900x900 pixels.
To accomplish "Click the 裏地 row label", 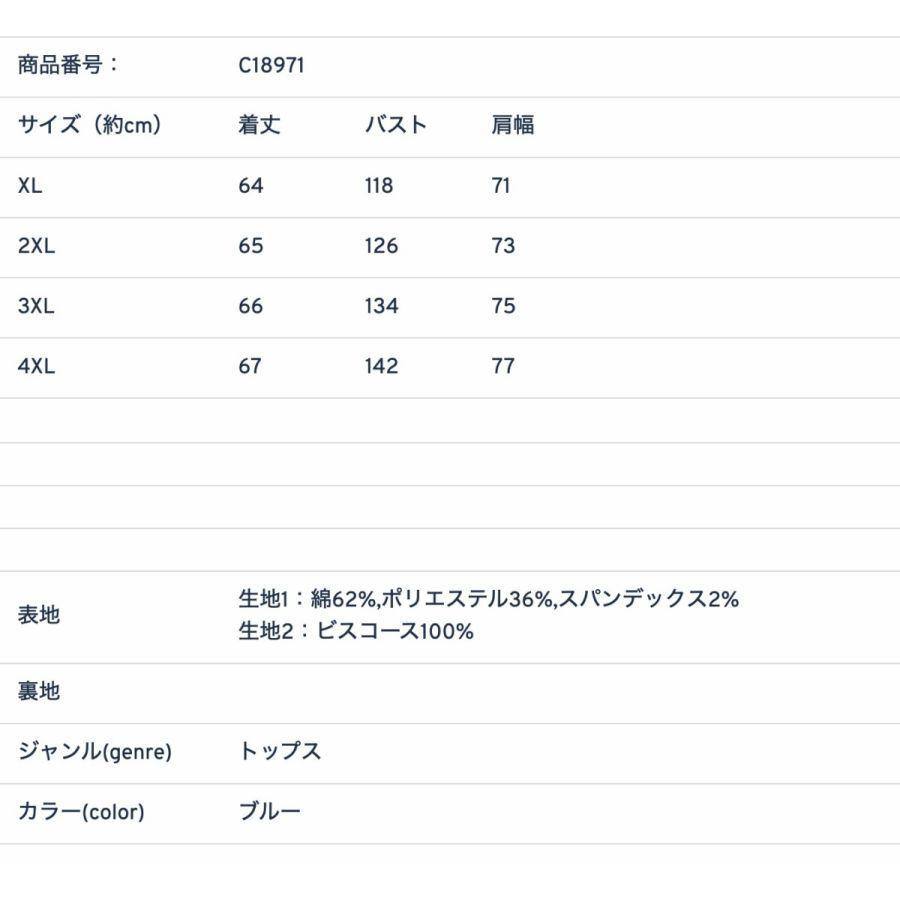I will [39, 691].
